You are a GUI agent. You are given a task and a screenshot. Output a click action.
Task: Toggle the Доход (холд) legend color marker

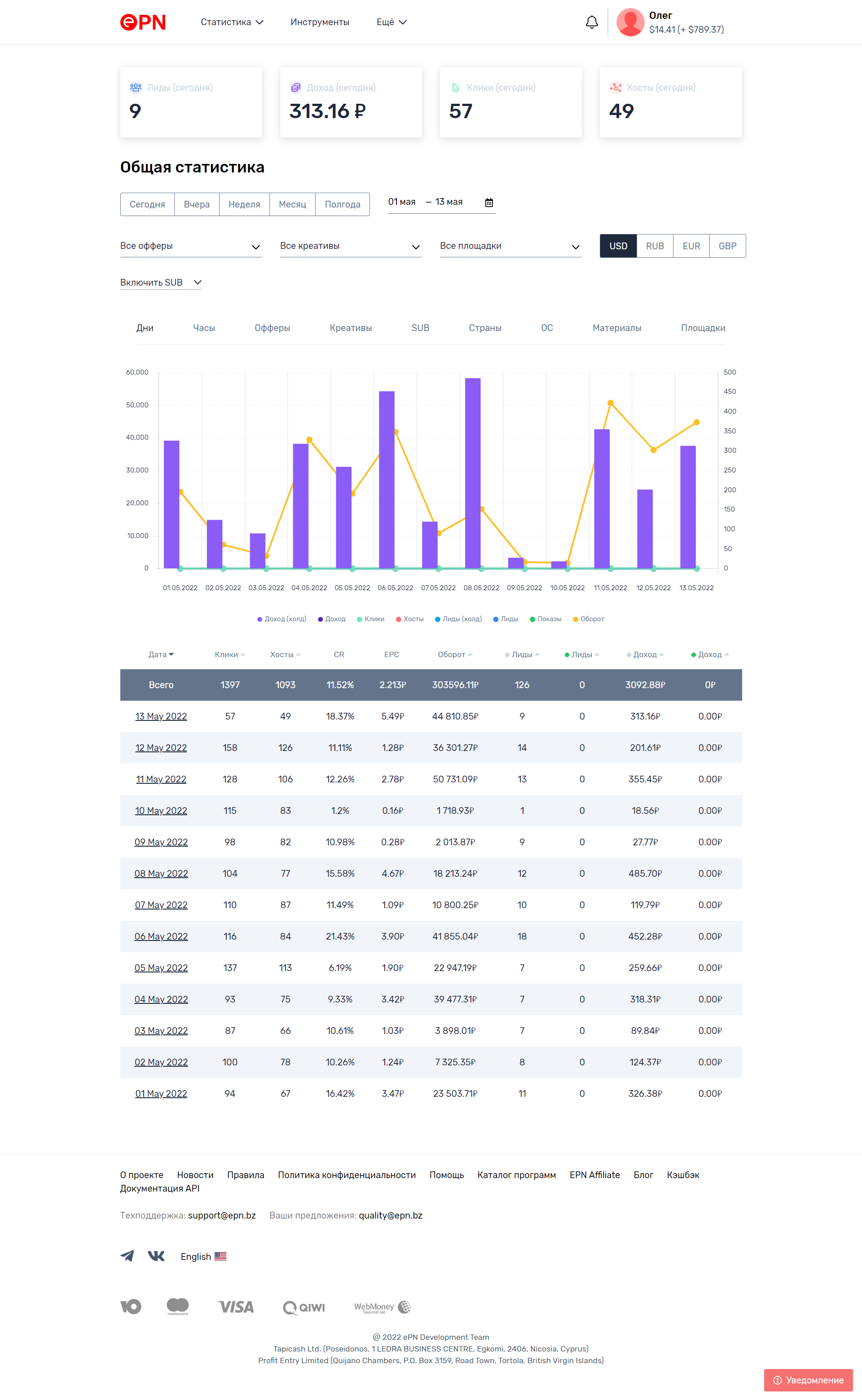[x=260, y=619]
